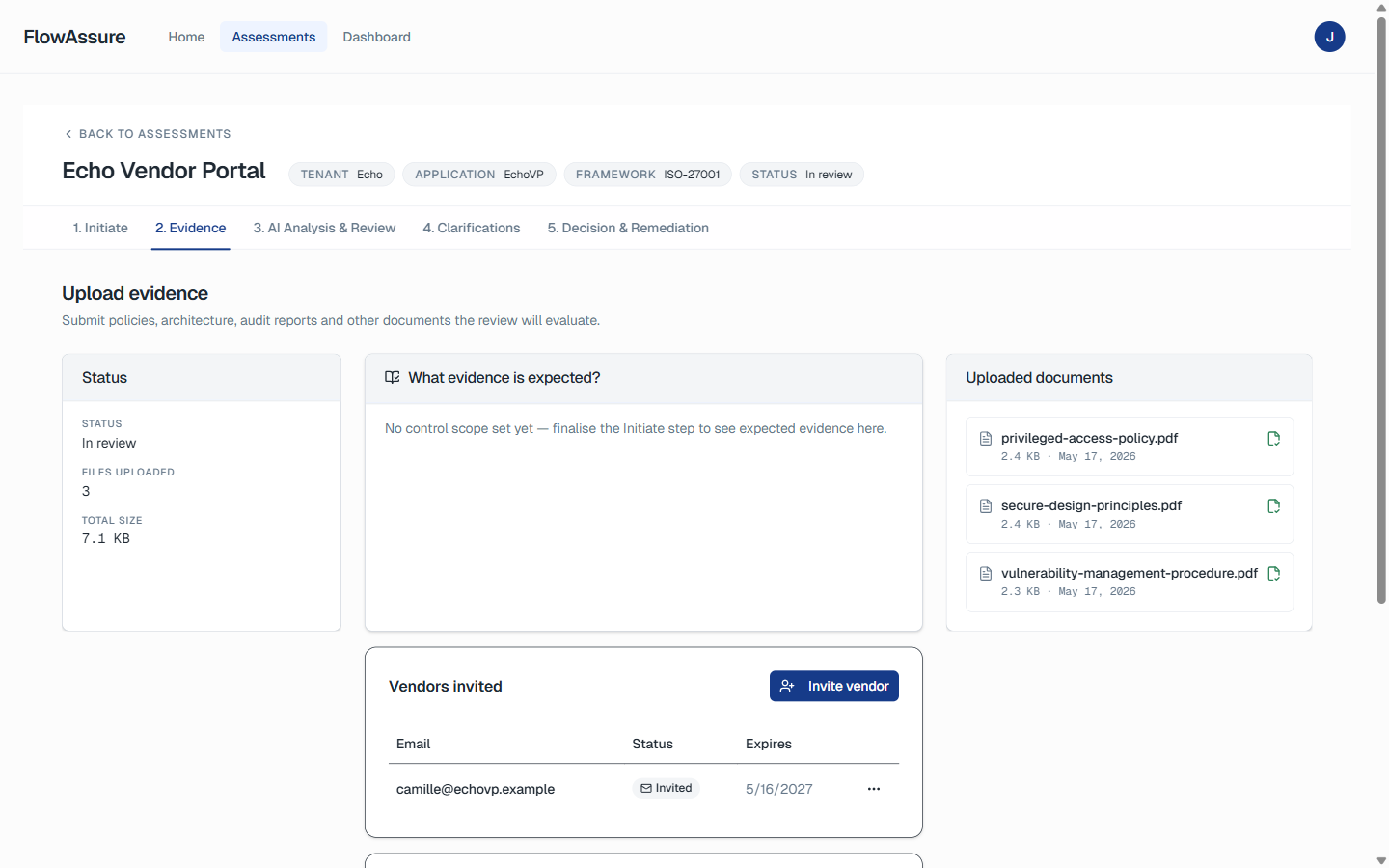This screenshot has height=868, width=1389.
Task: Click green document icon for privileged-access-policy.pdf
Action: [1273, 439]
